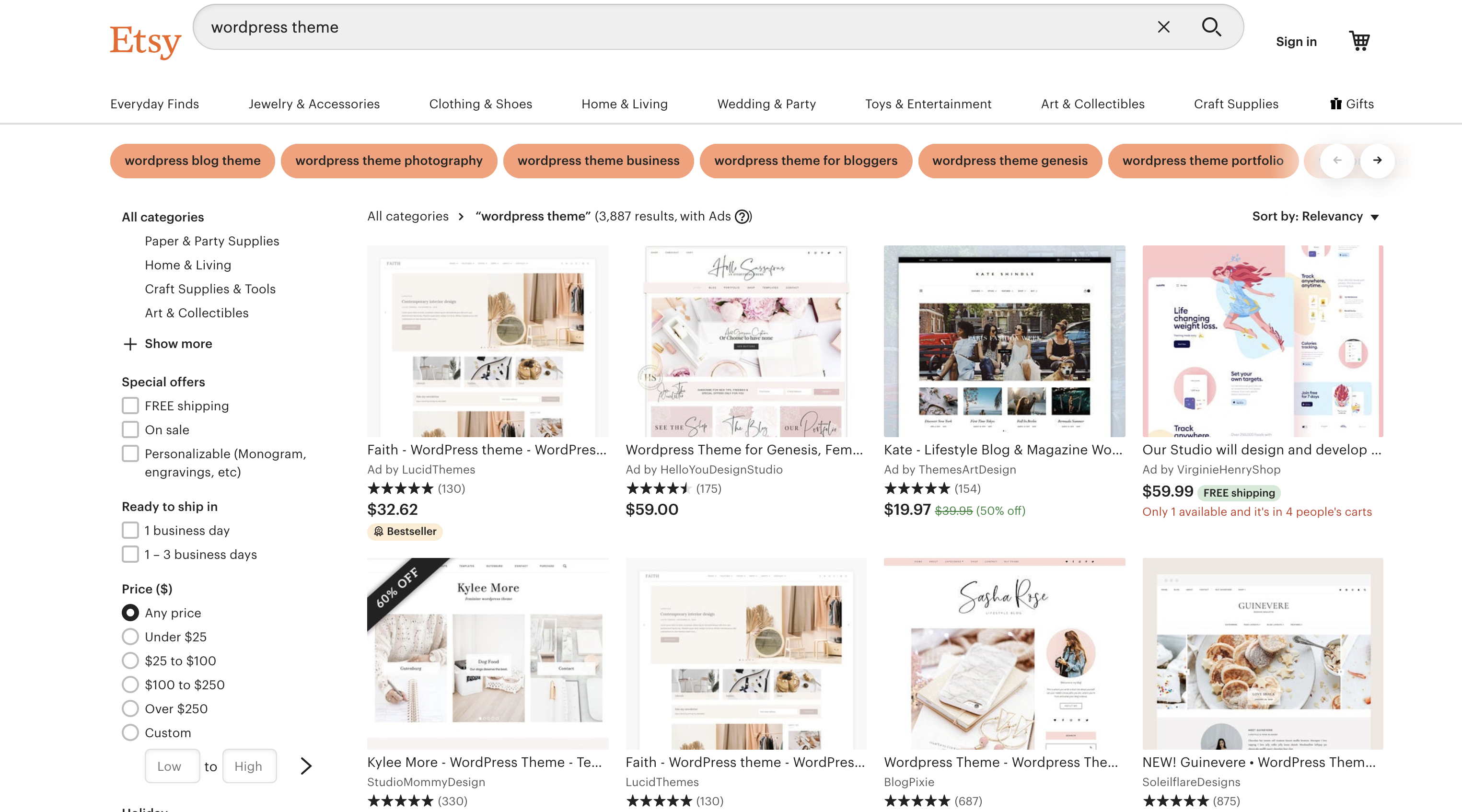The image size is (1462, 812).
Task: Open the search by clicking the magnifier icon
Action: [1212, 27]
